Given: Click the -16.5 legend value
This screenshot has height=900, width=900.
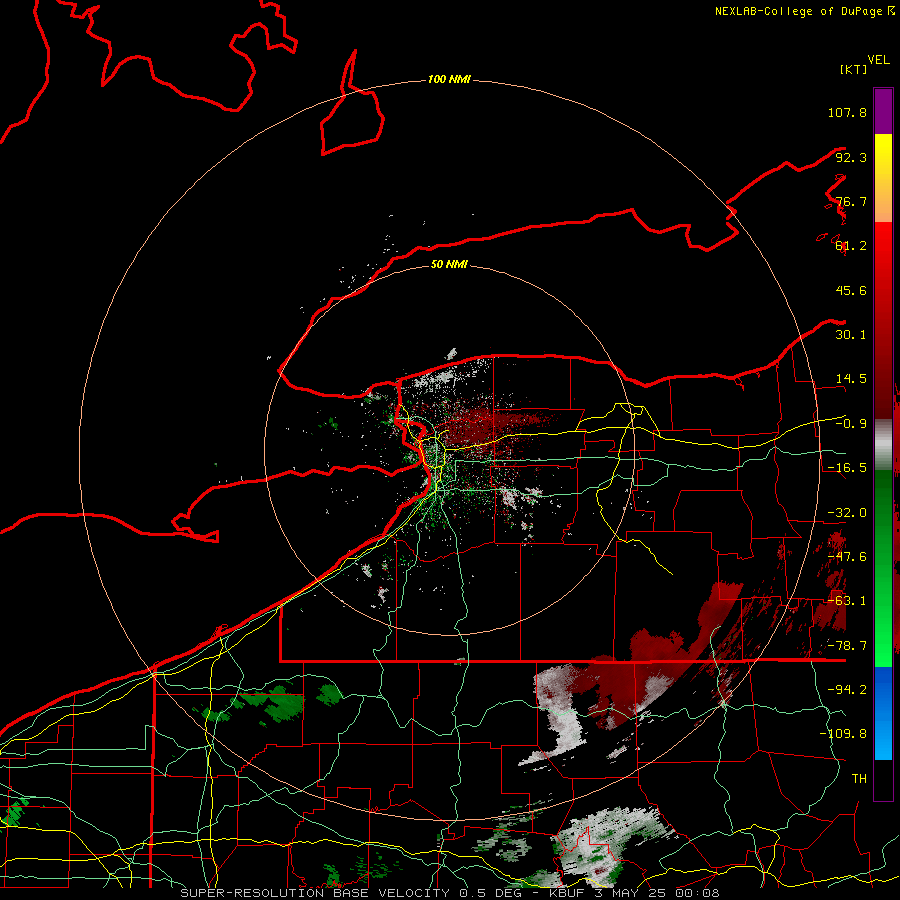Looking at the screenshot, I should coord(847,468).
